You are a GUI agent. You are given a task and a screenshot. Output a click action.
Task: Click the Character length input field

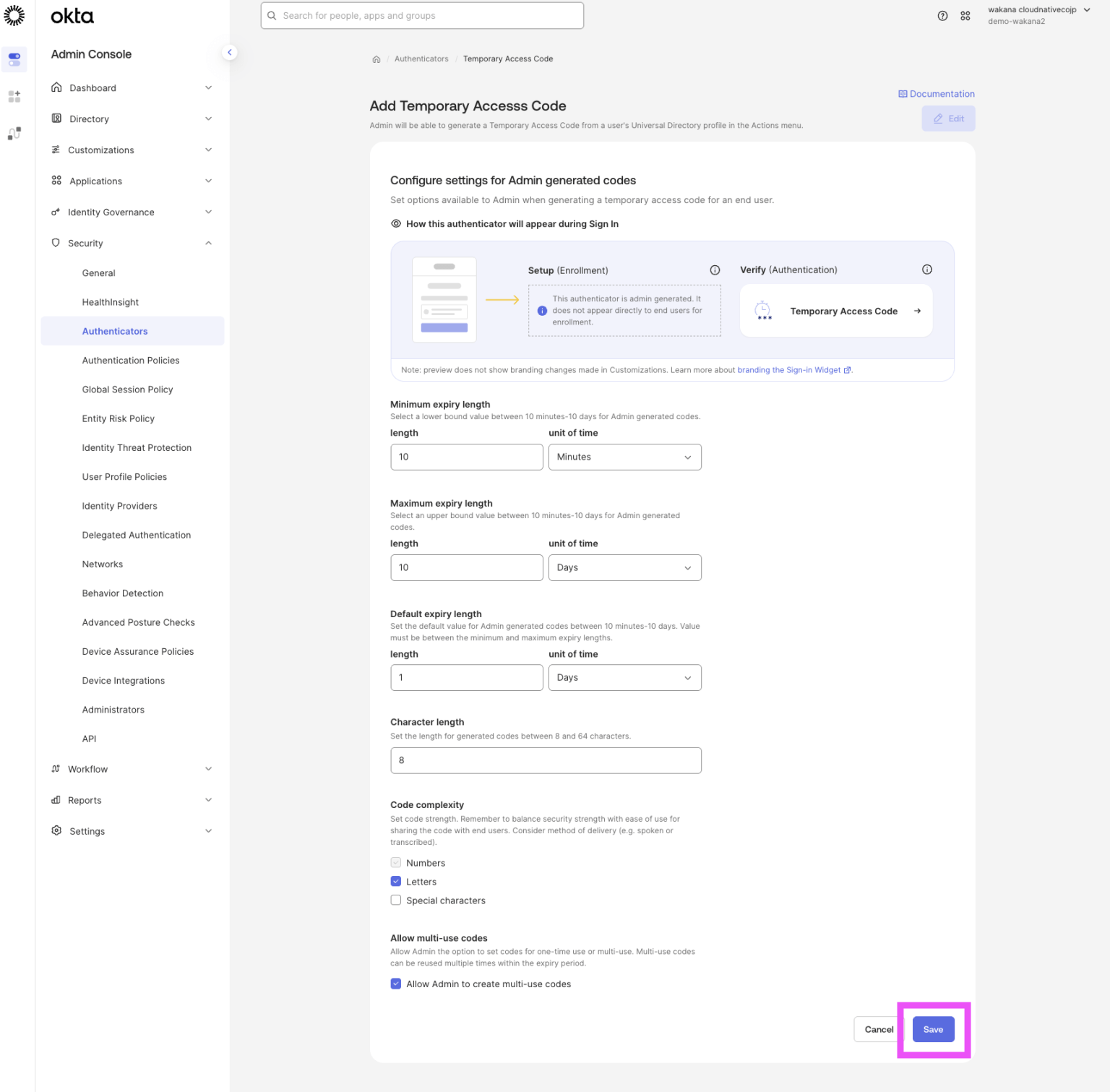545,760
